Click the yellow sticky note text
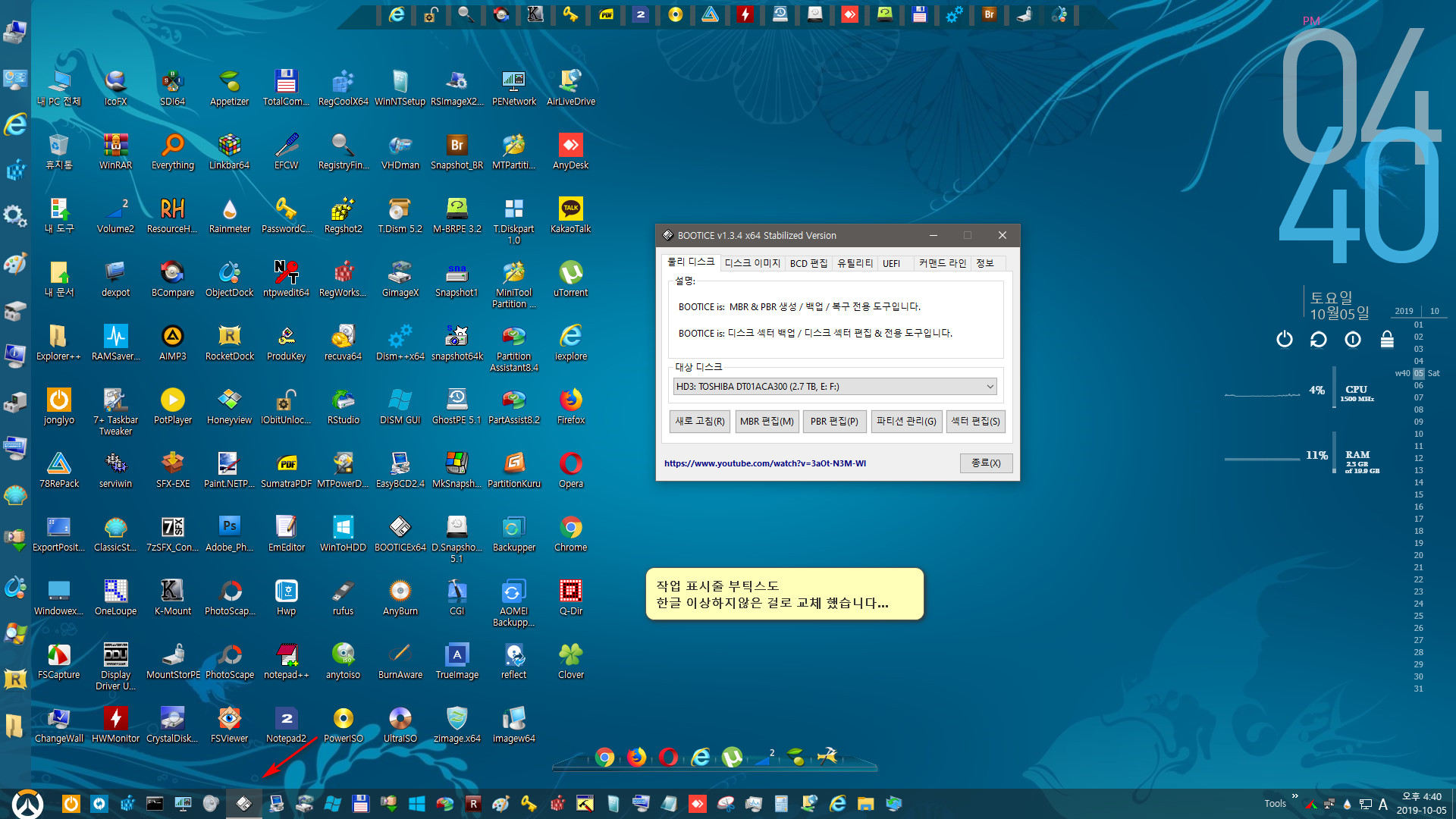The height and width of the screenshot is (819, 1456). coord(772,595)
